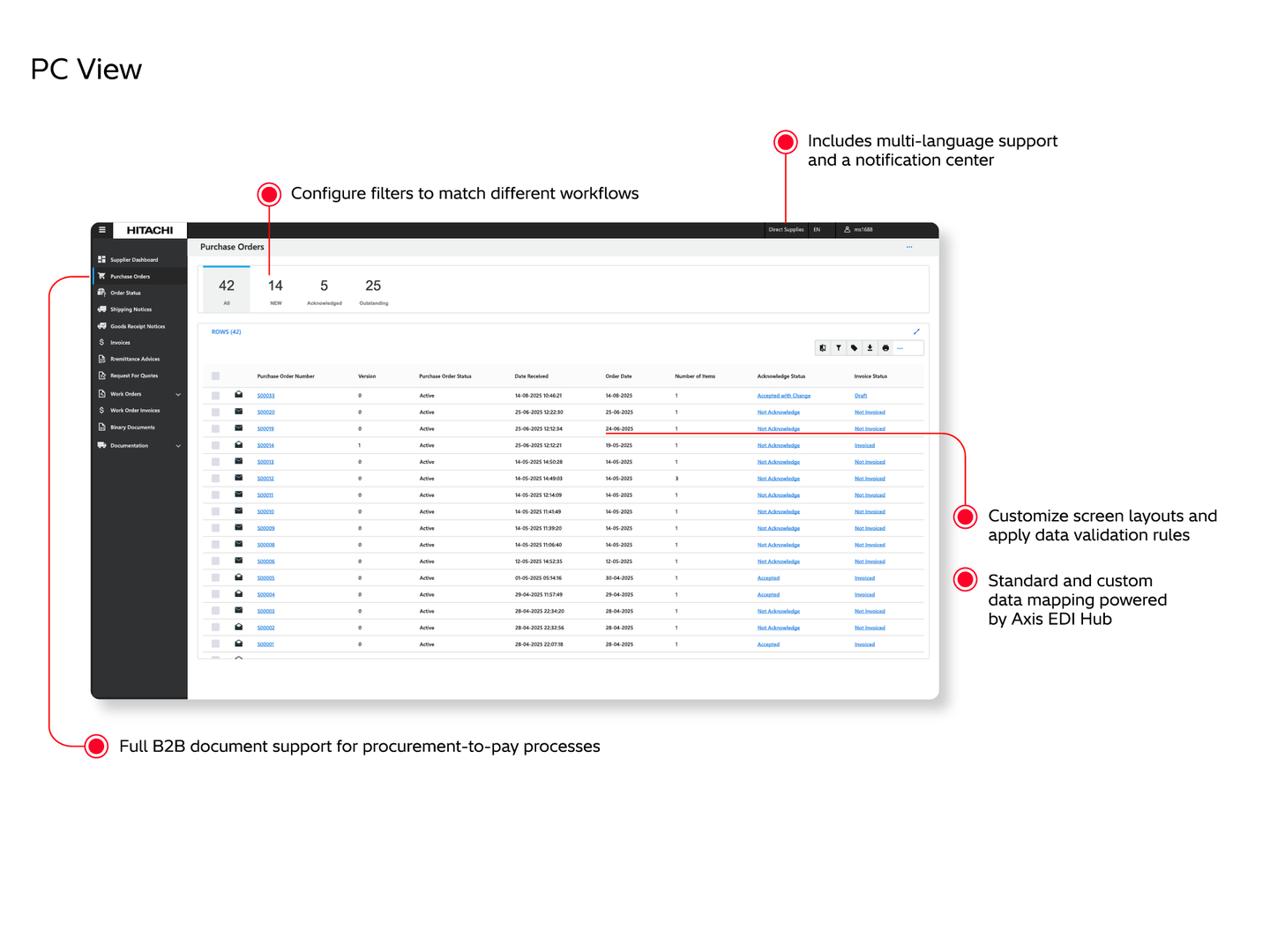This screenshot has height=952, width=1270.
Task: Click the filter funnel icon in table toolbar
Action: 839,348
